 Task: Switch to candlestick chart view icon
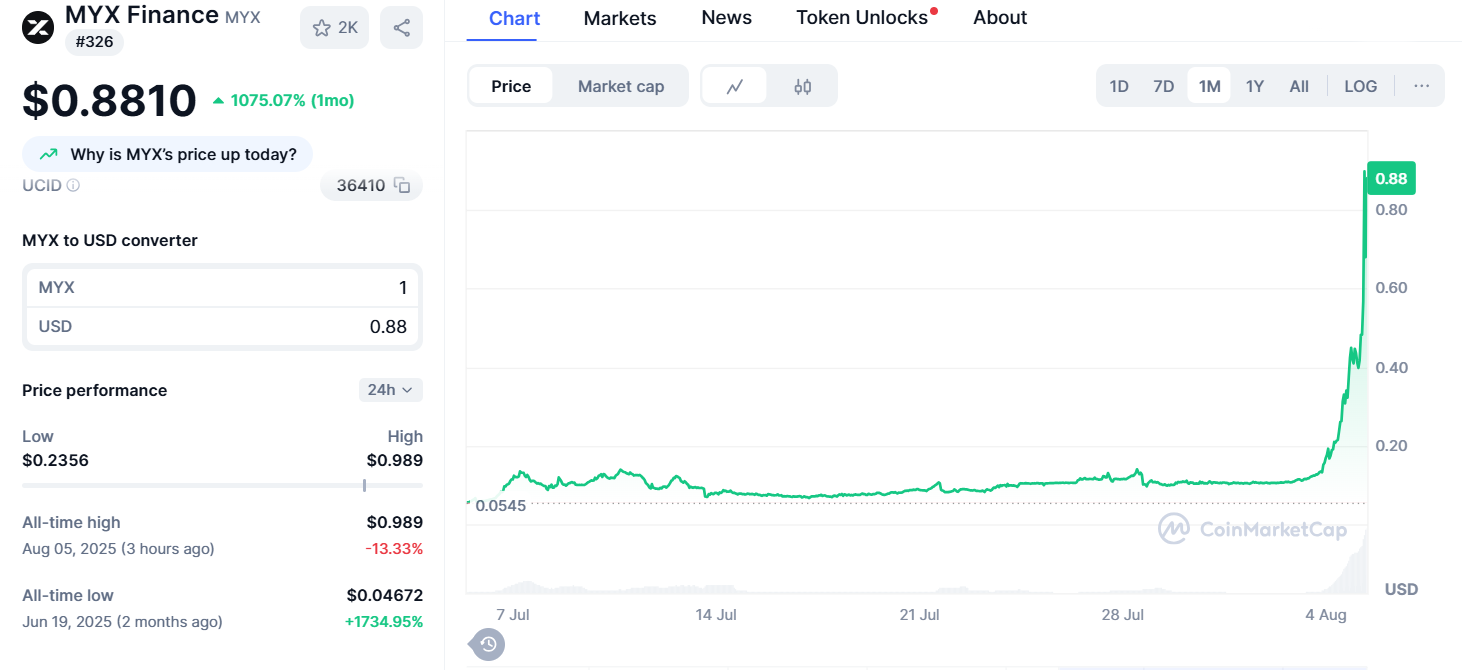(x=802, y=86)
